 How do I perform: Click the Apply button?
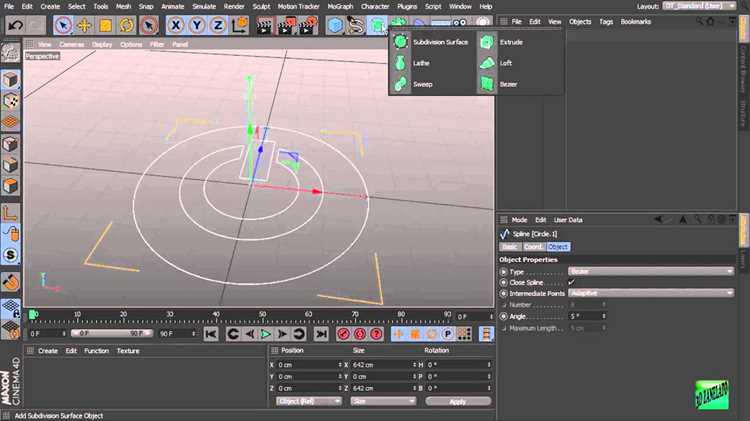click(x=458, y=401)
